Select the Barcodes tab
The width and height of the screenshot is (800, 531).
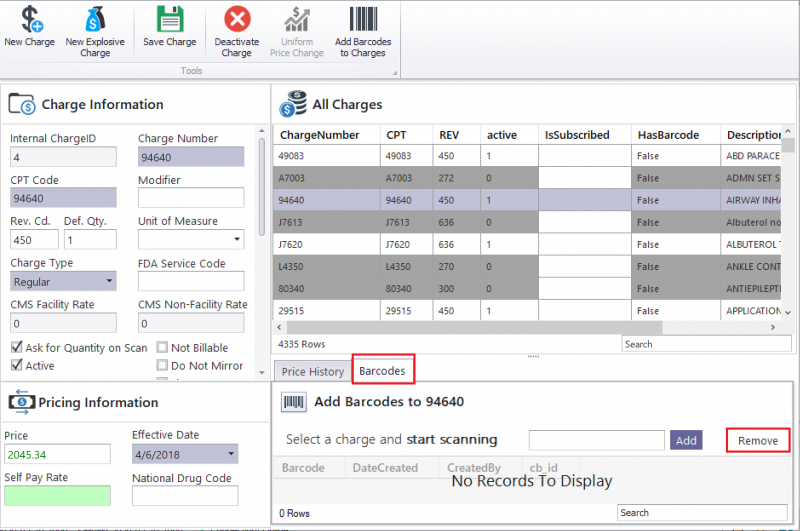click(383, 371)
